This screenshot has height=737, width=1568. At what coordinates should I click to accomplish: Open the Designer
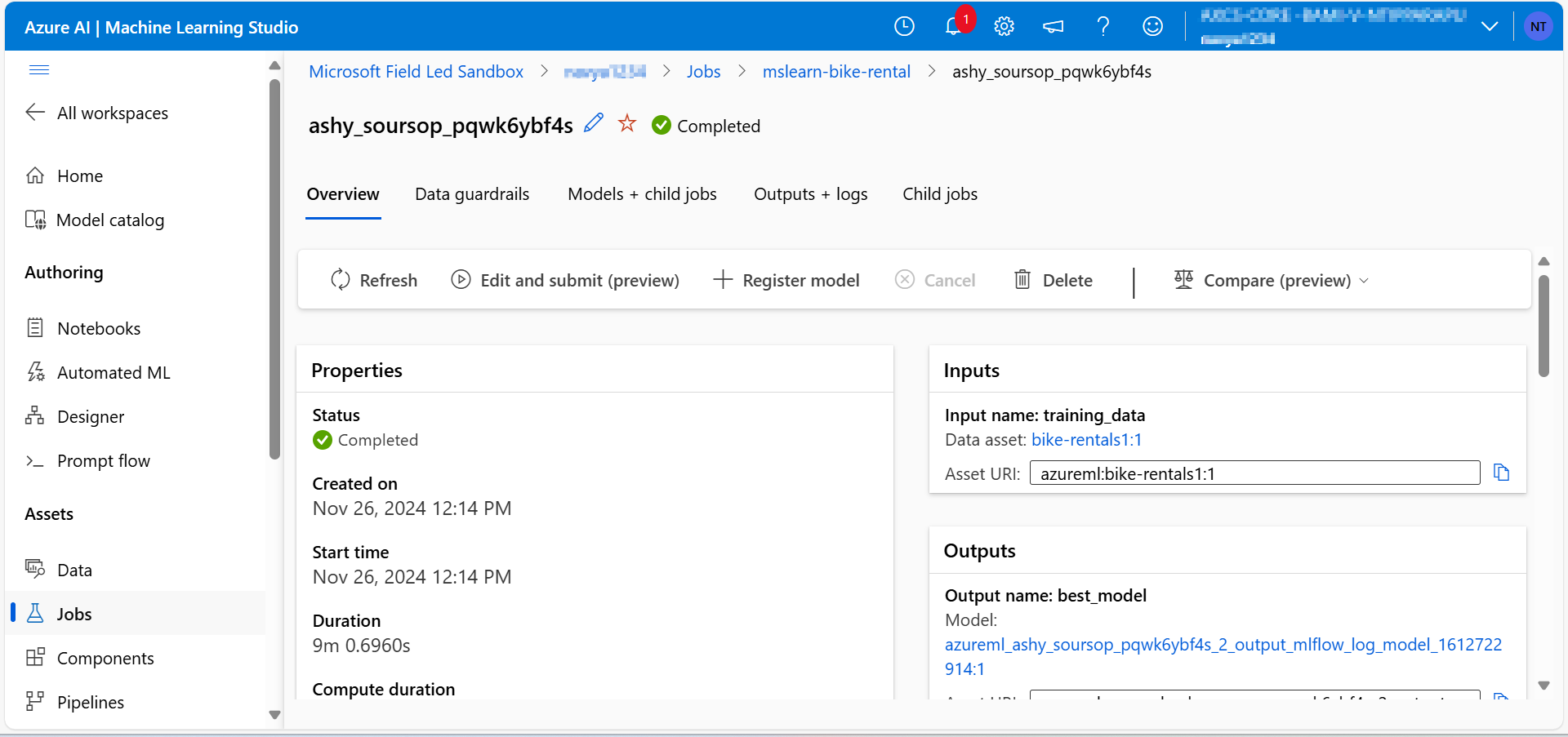click(x=91, y=415)
